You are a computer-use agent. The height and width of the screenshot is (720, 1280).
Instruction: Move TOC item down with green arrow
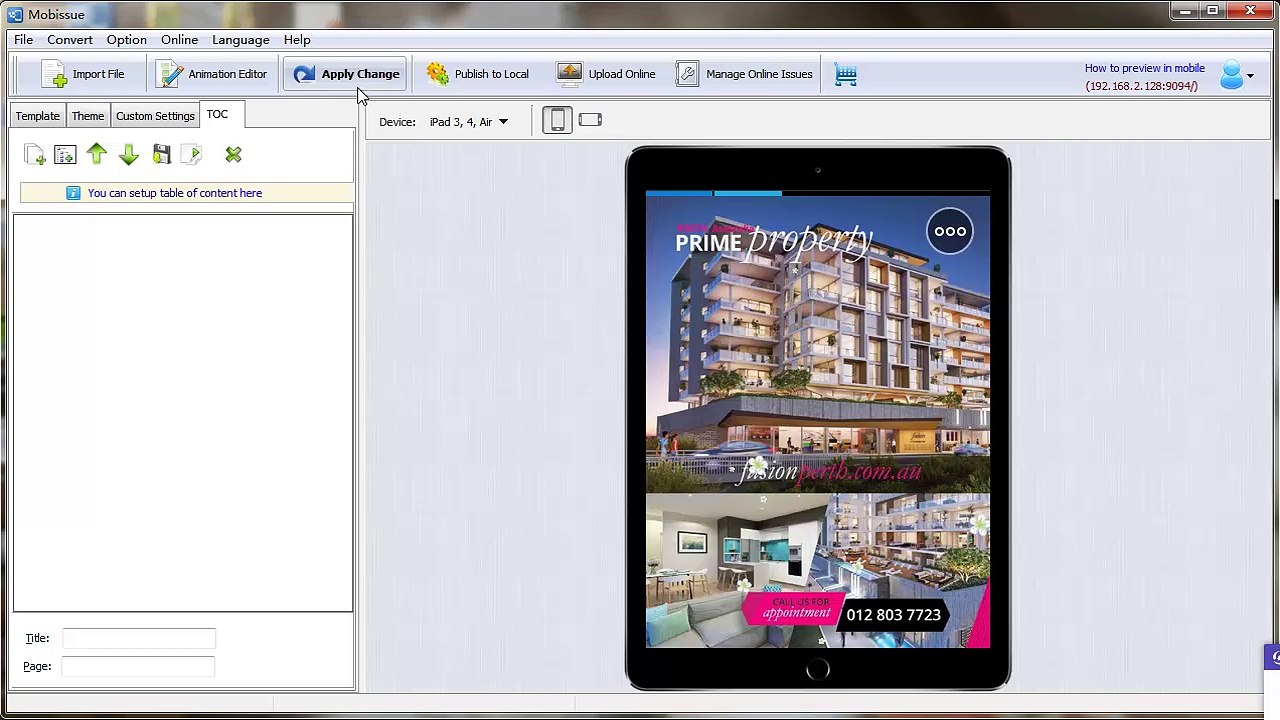click(129, 154)
